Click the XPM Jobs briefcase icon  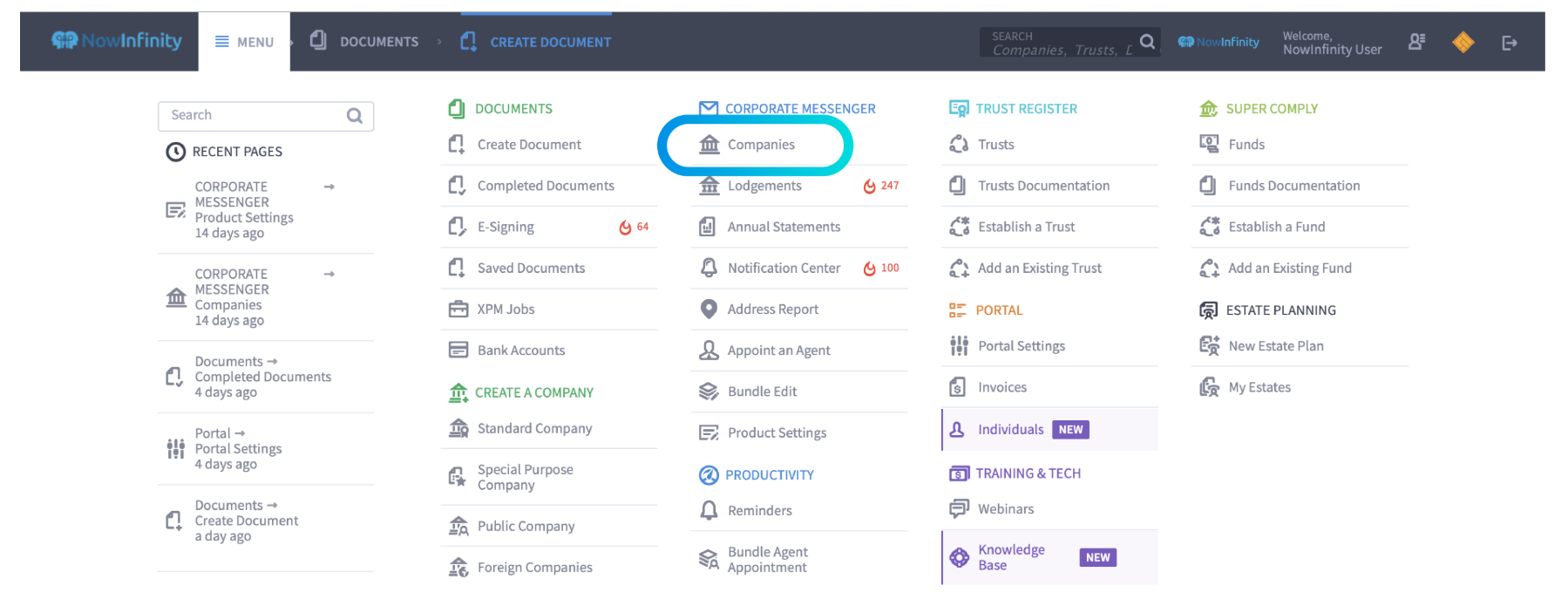[458, 310]
